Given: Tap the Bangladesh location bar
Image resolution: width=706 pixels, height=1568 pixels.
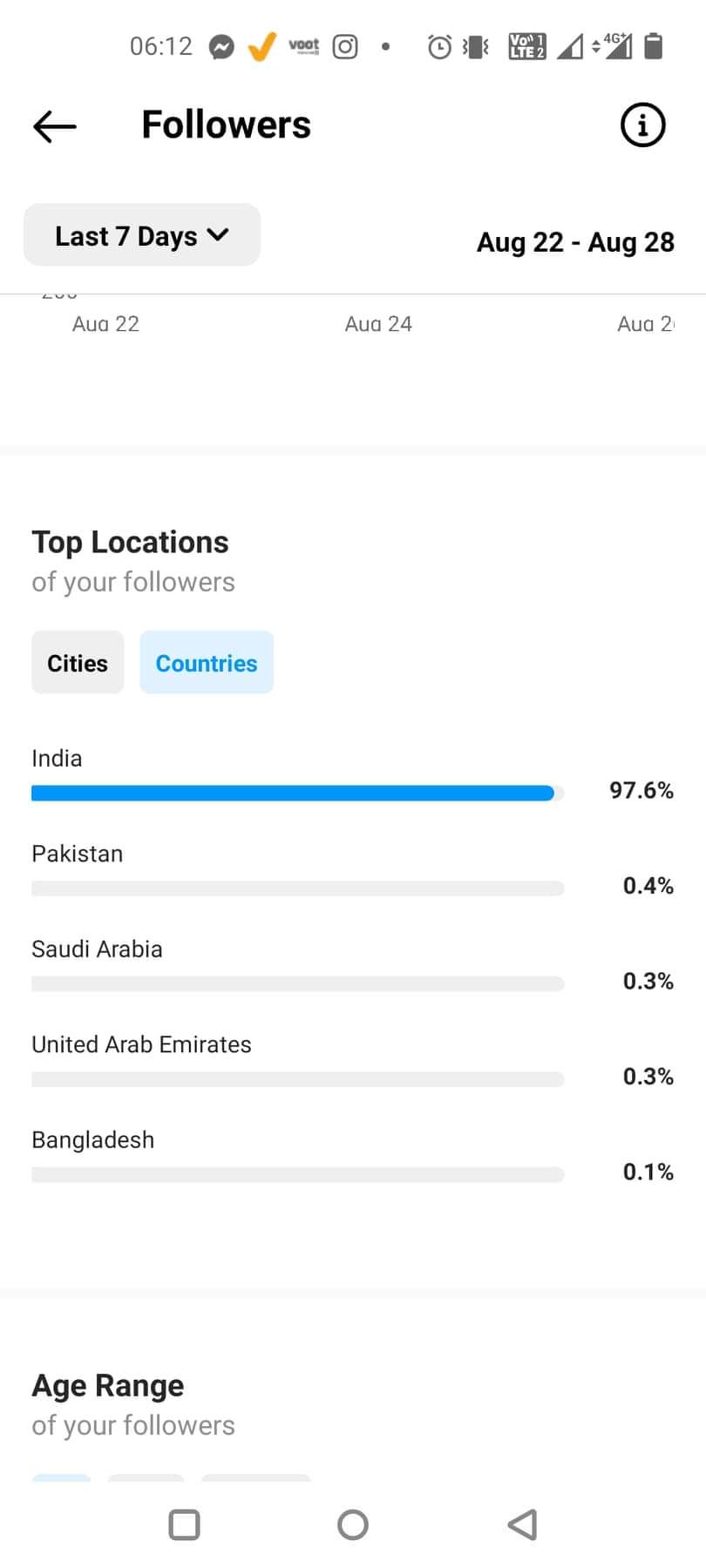Looking at the screenshot, I should (x=298, y=1174).
